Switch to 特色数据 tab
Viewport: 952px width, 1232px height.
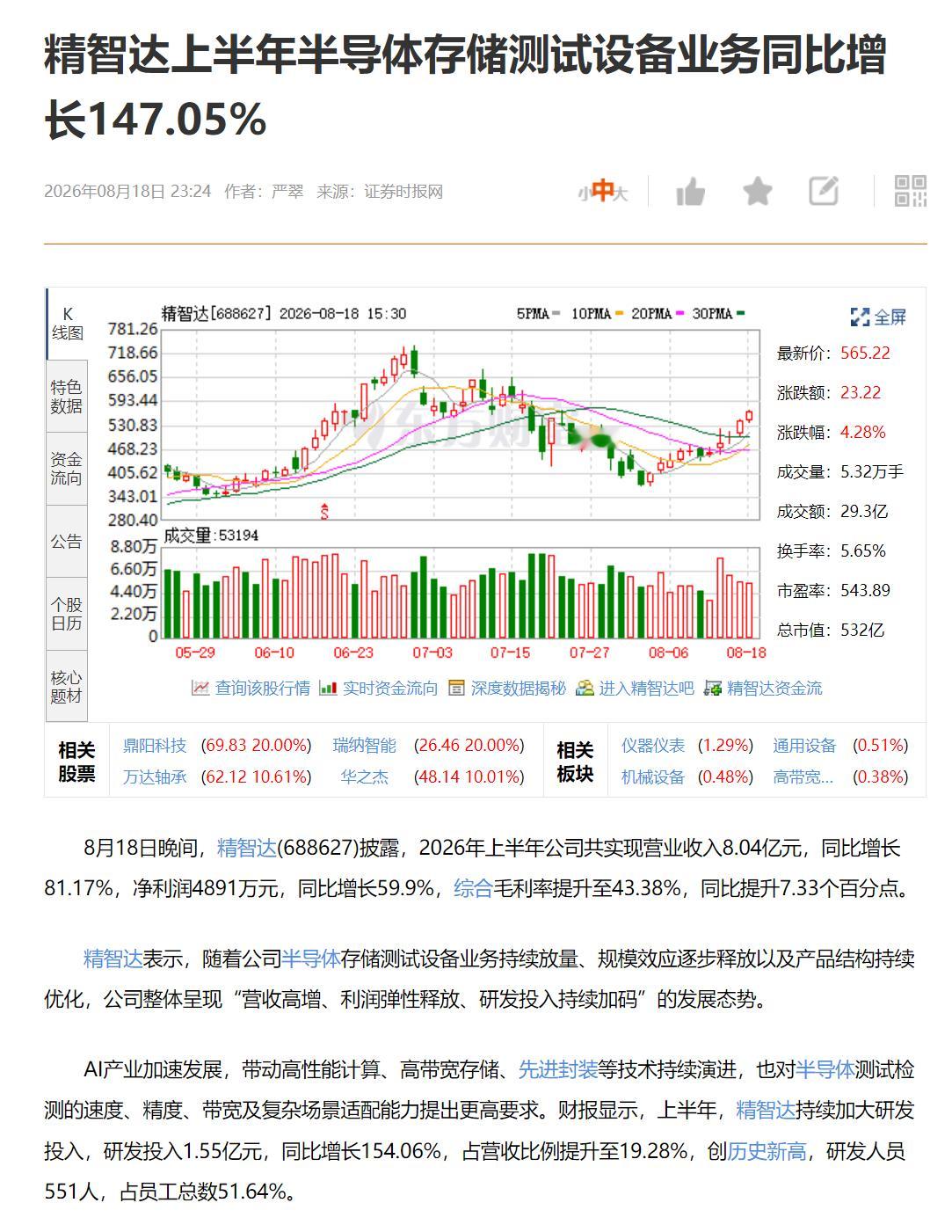pos(67,397)
